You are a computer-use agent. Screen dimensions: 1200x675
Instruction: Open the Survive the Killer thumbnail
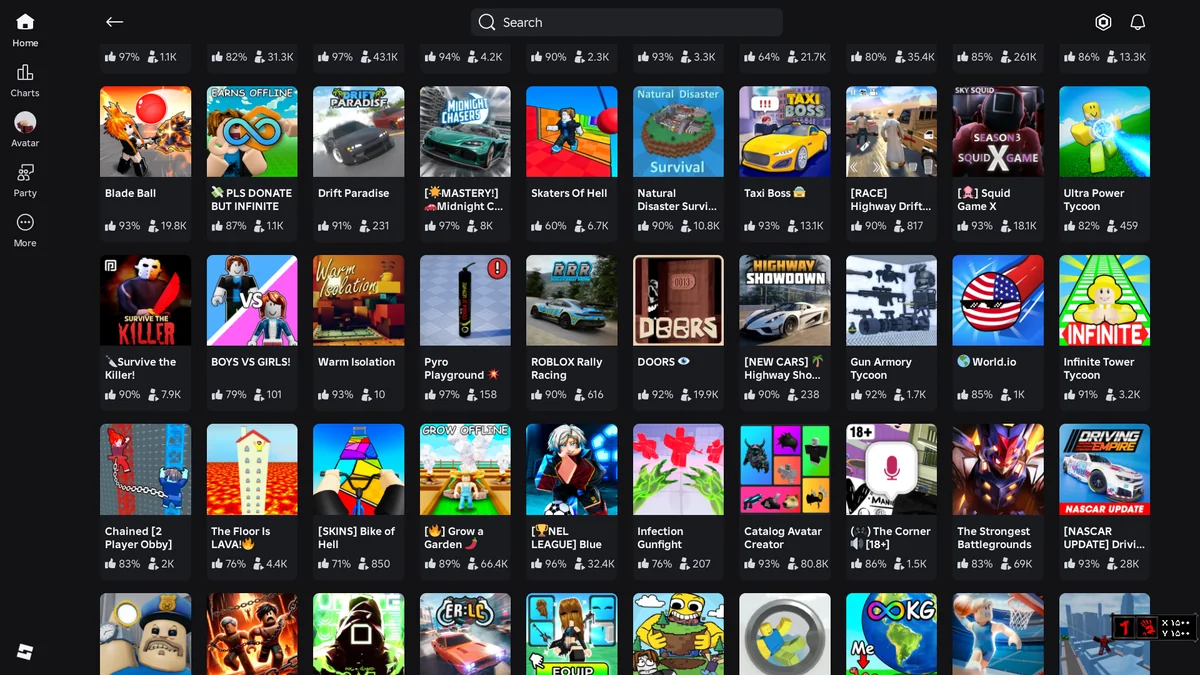pyautogui.click(x=146, y=300)
